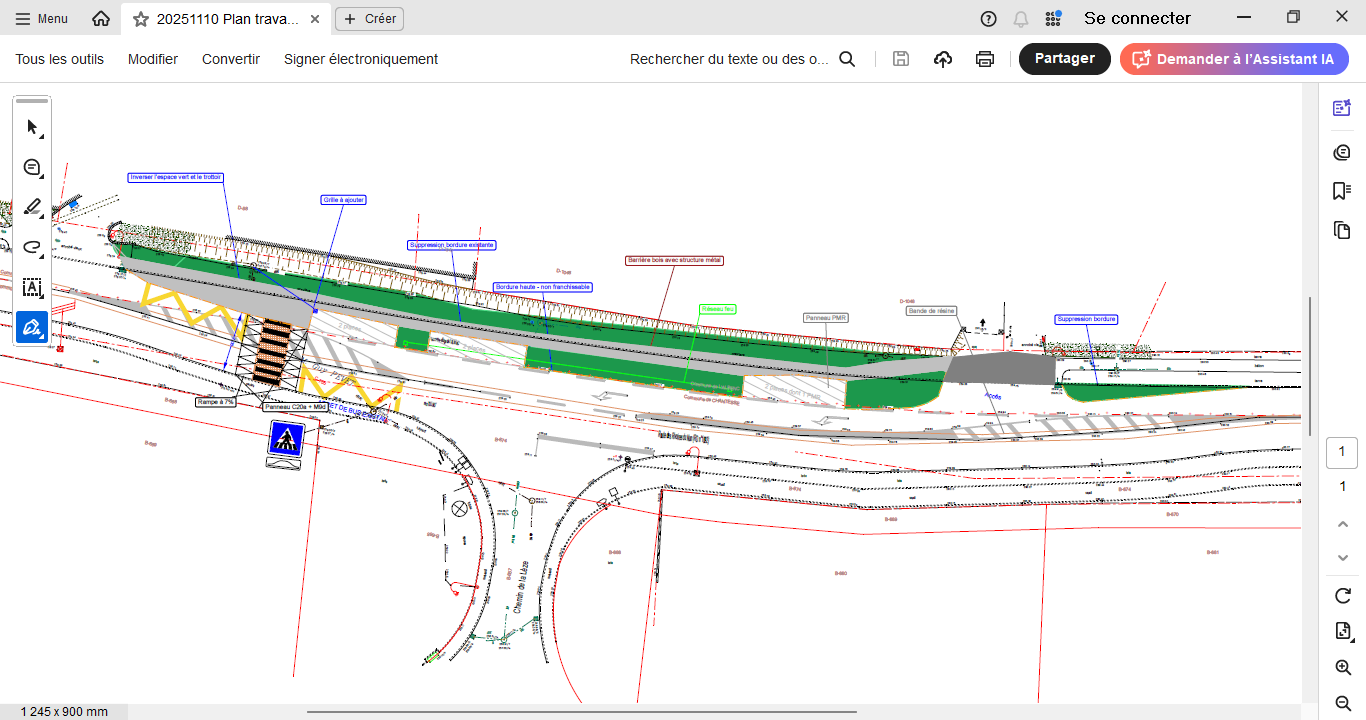Image resolution: width=1366 pixels, height=720 pixels.
Task: Click the horizontal scrollbar at bottom
Action: click(581, 712)
